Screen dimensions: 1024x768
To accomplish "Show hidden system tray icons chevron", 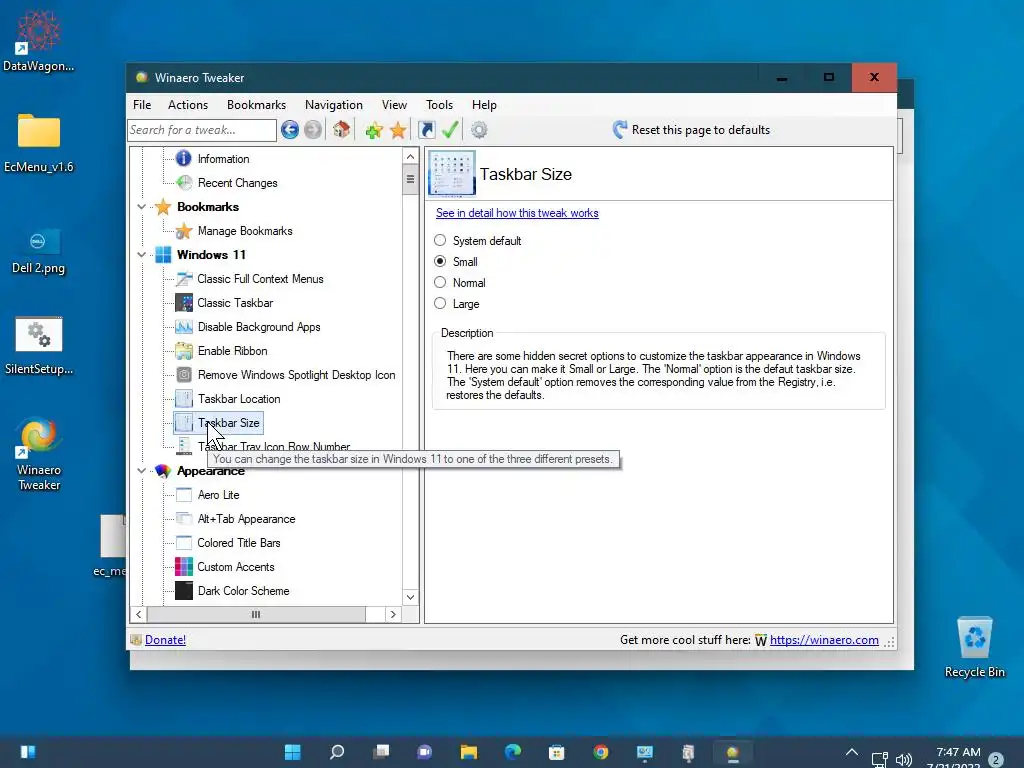I will [x=852, y=752].
